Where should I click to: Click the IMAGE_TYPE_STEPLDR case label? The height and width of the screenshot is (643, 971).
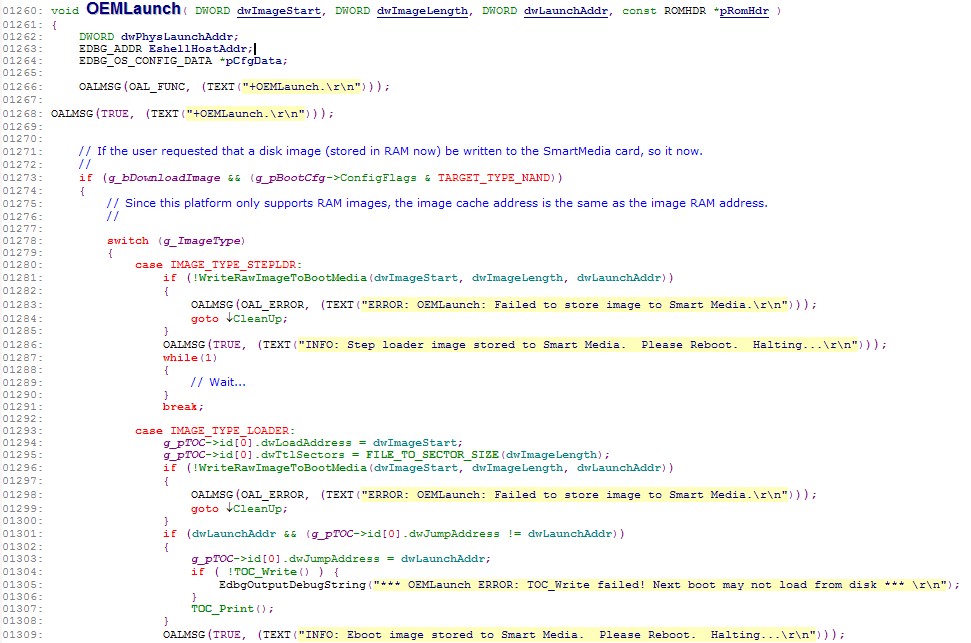point(233,265)
